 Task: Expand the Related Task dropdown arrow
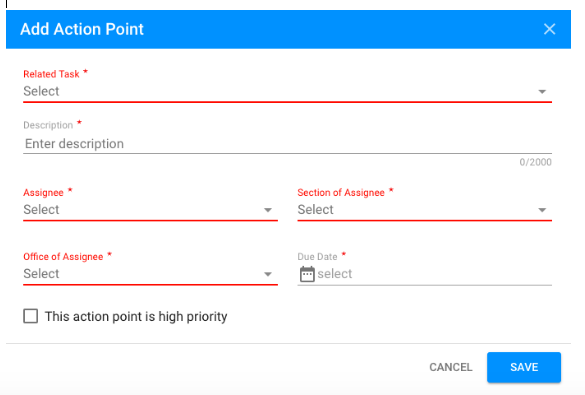click(x=542, y=92)
